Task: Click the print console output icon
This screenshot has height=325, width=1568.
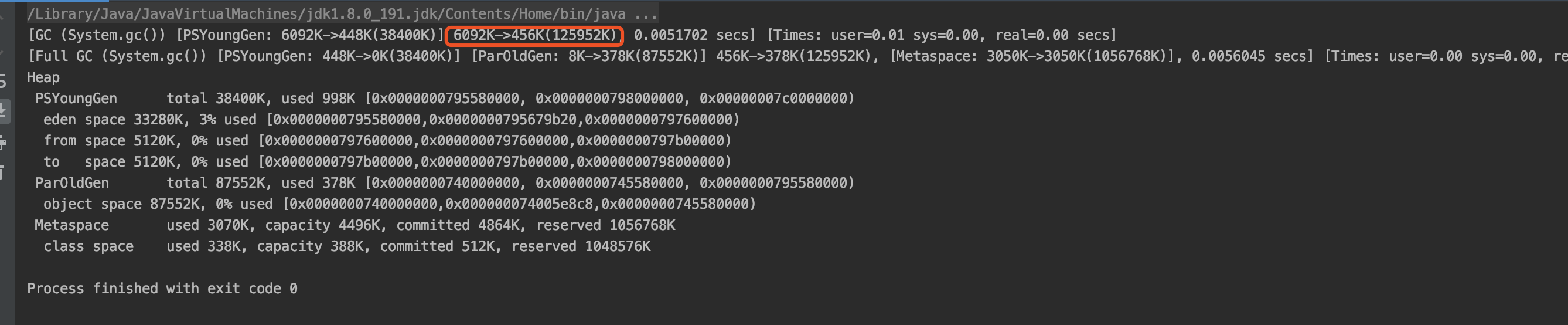Action: tap(3, 143)
